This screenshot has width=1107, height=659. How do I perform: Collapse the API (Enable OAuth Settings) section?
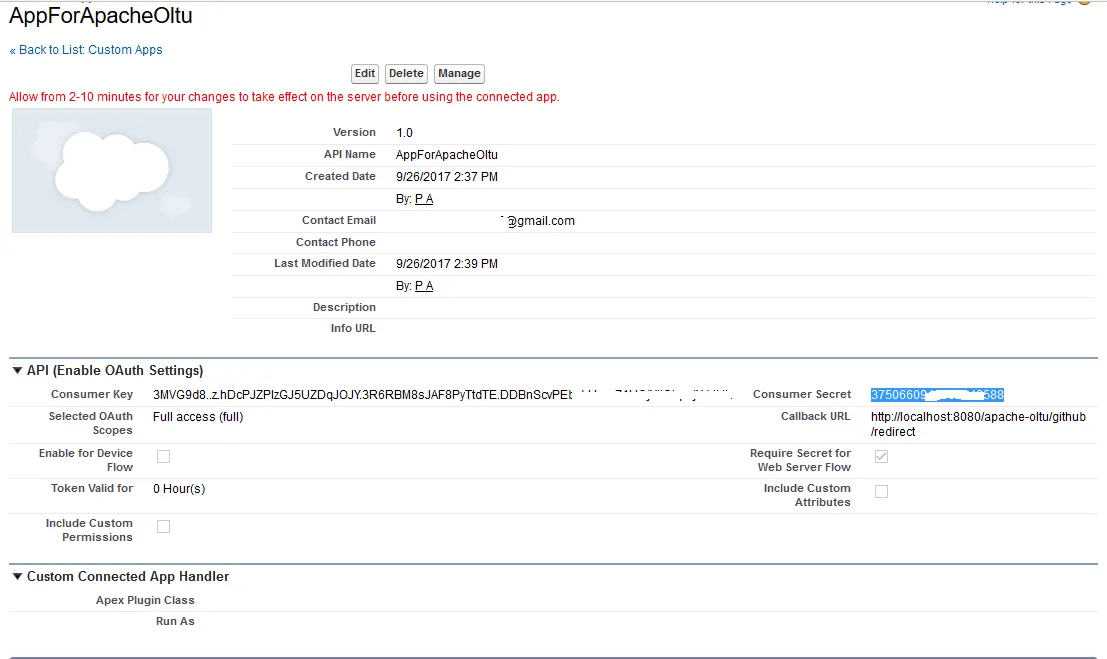click(x=17, y=370)
